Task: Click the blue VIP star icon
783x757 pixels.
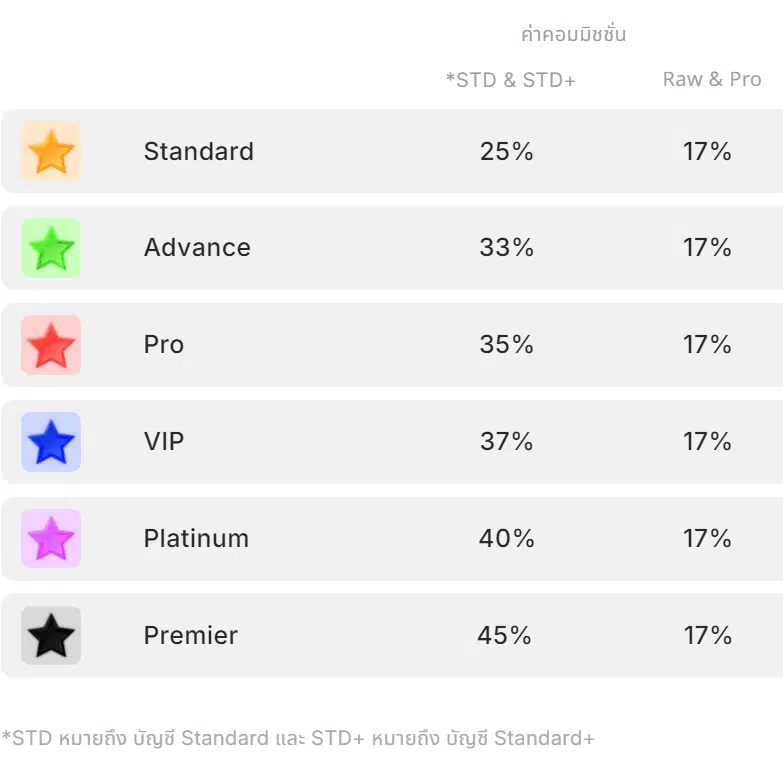Action: point(51,441)
